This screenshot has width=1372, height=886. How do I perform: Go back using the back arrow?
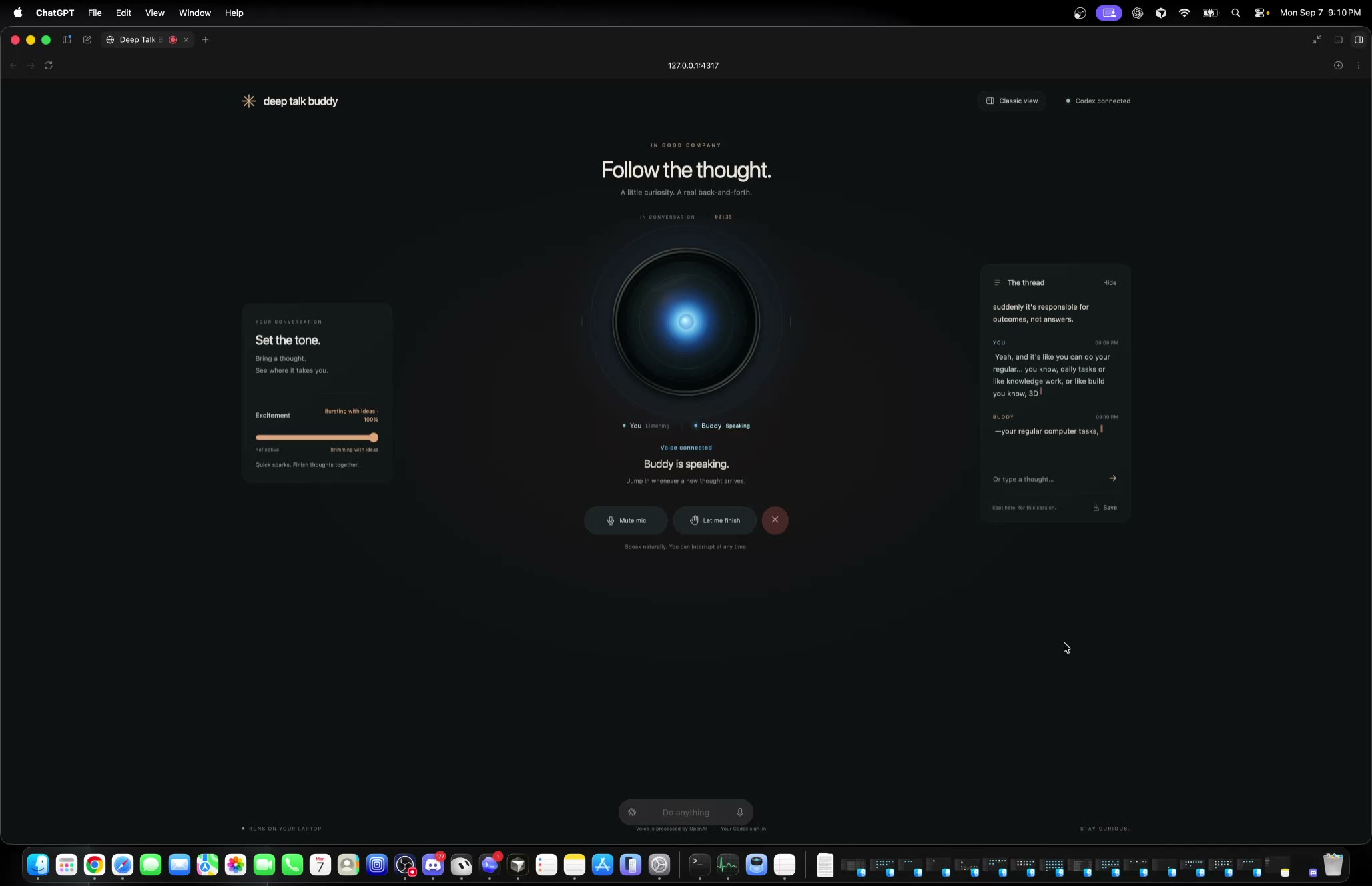coord(13,65)
